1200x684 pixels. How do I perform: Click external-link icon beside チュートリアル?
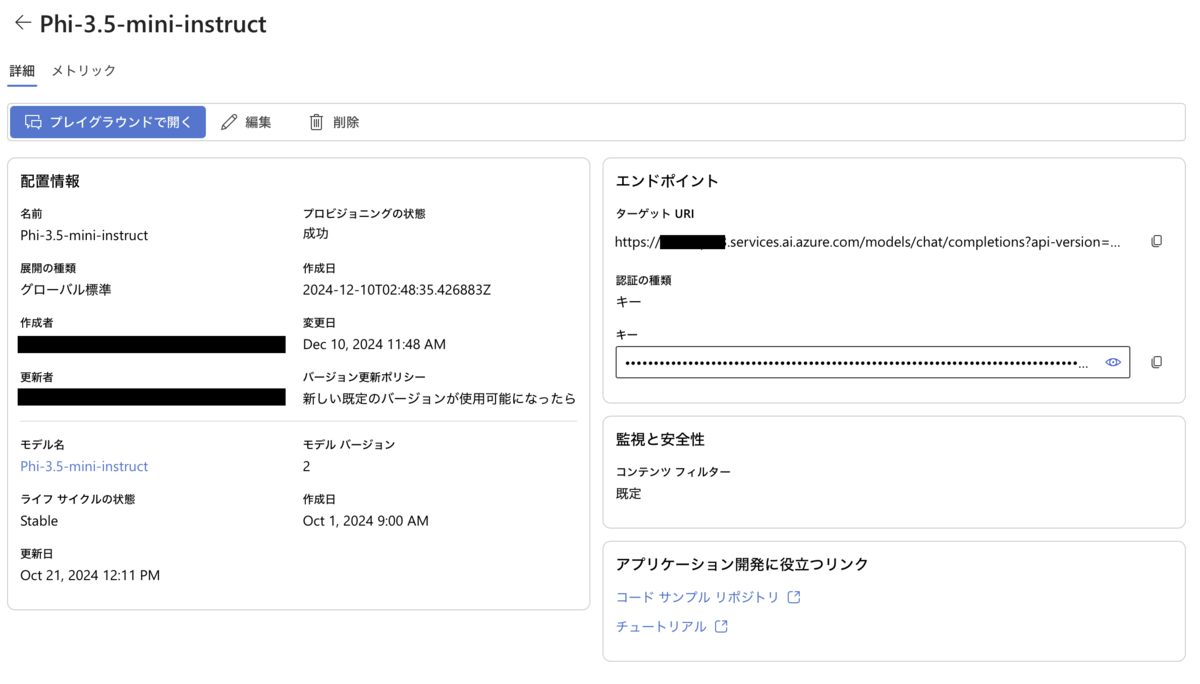[721, 626]
